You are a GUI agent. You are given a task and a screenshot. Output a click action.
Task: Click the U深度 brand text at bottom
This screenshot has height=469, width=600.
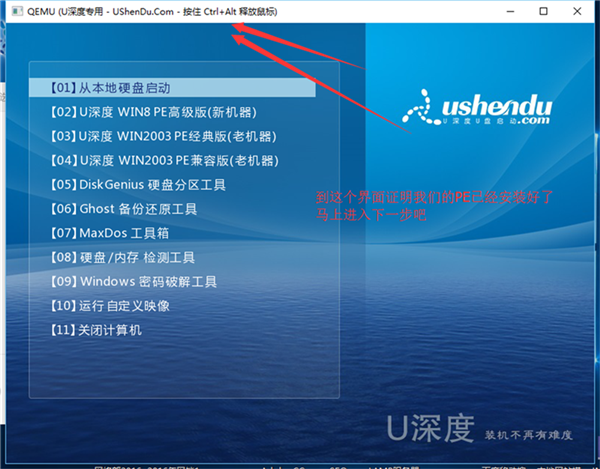click(x=431, y=428)
